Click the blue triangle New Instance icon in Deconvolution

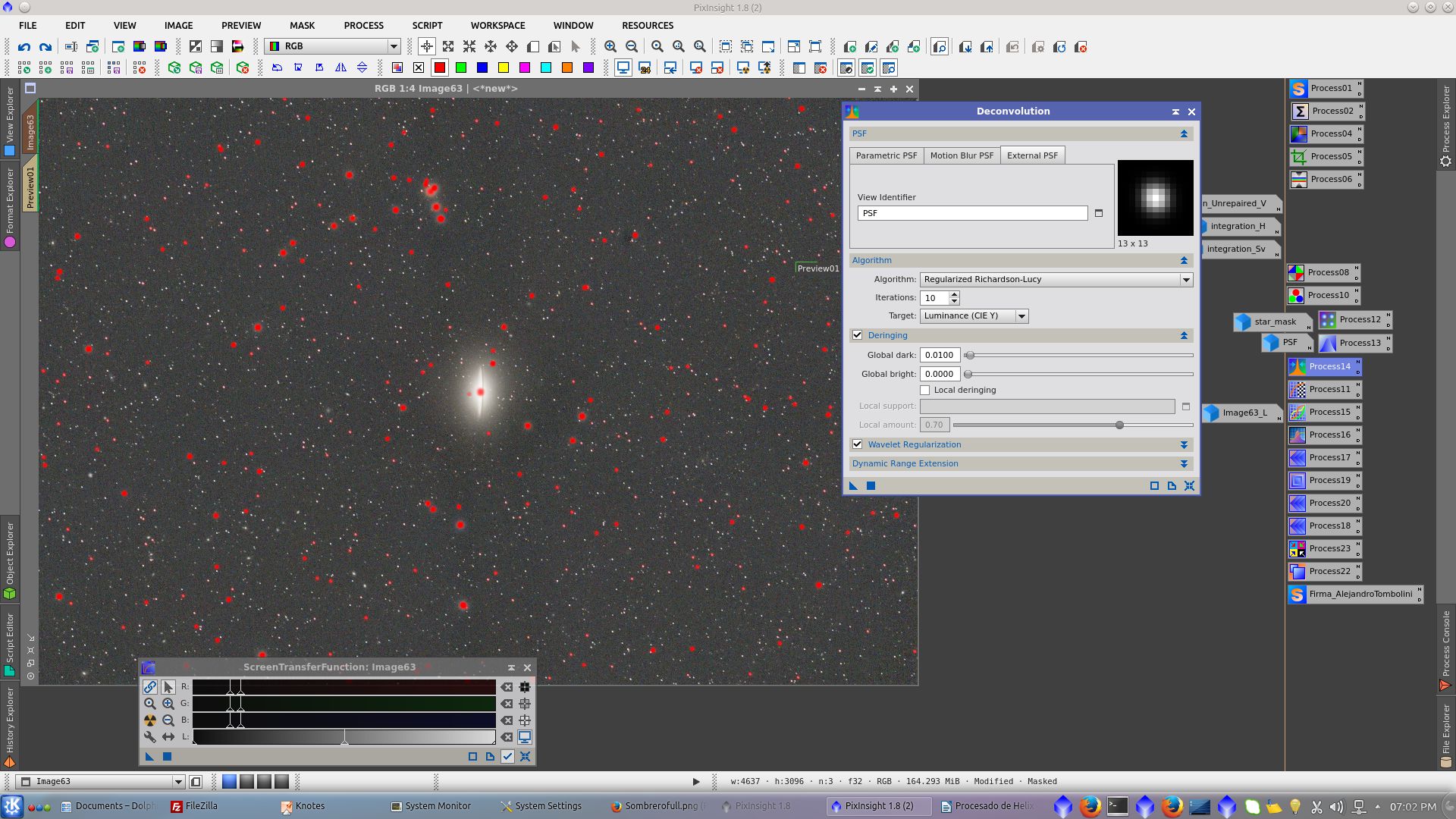[x=854, y=486]
